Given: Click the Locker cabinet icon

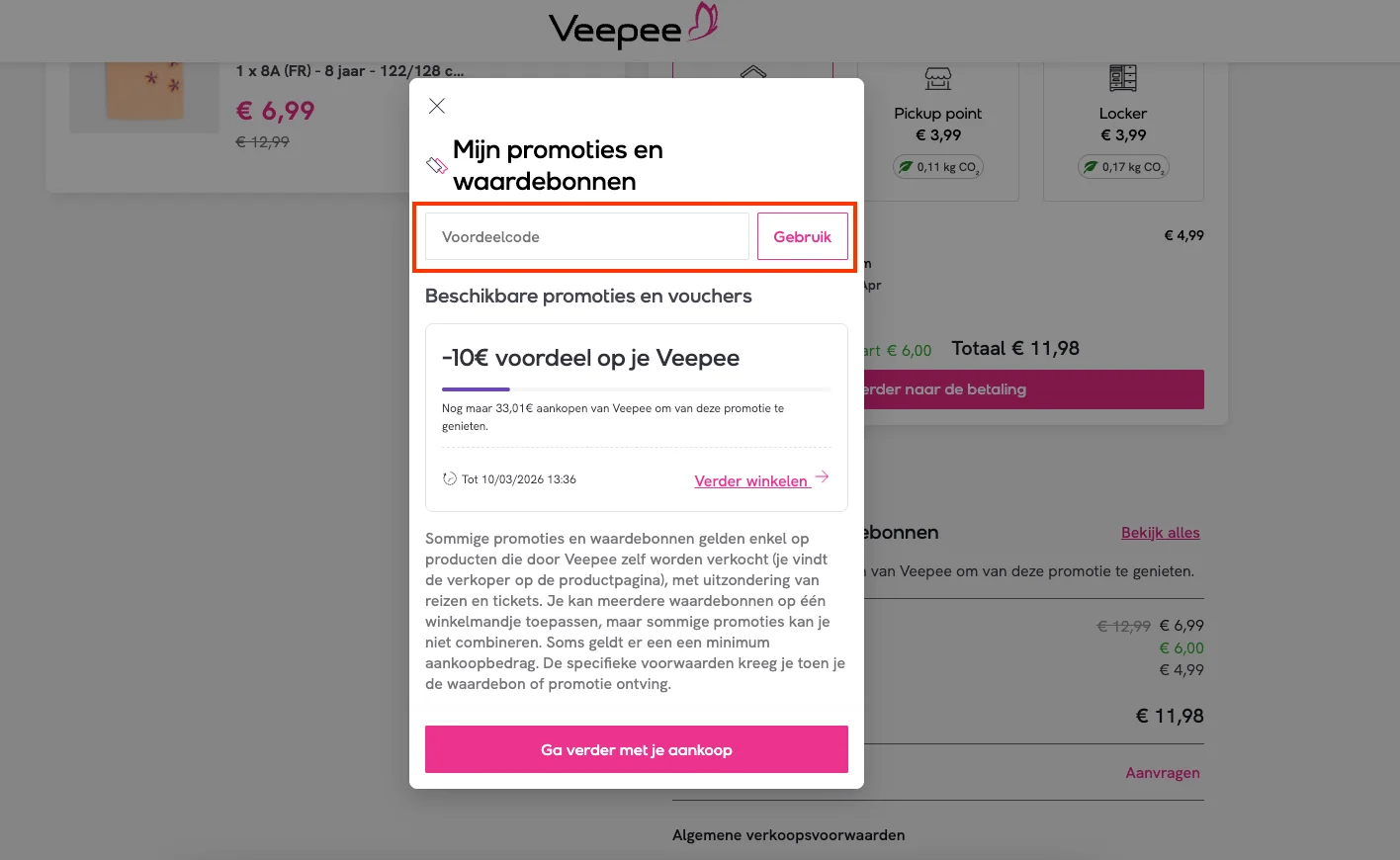Looking at the screenshot, I should (x=1123, y=78).
